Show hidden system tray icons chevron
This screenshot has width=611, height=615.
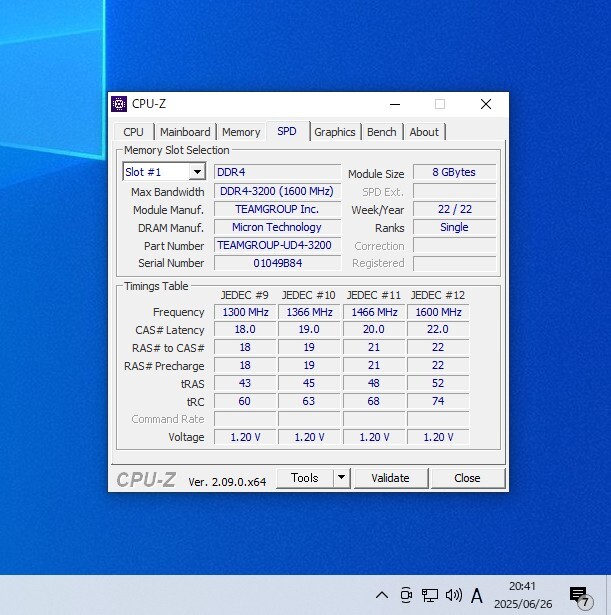pyautogui.click(x=382, y=595)
